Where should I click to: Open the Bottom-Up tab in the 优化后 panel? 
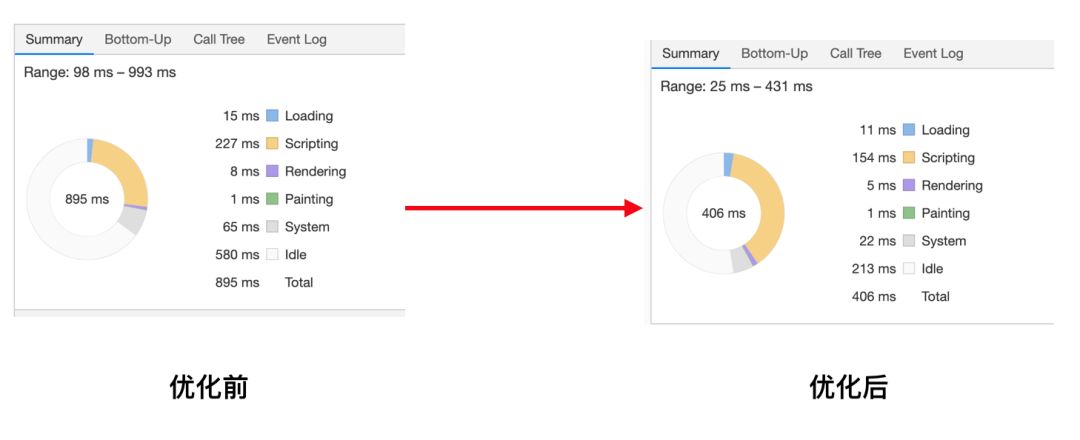pyautogui.click(x=774, y=54)
